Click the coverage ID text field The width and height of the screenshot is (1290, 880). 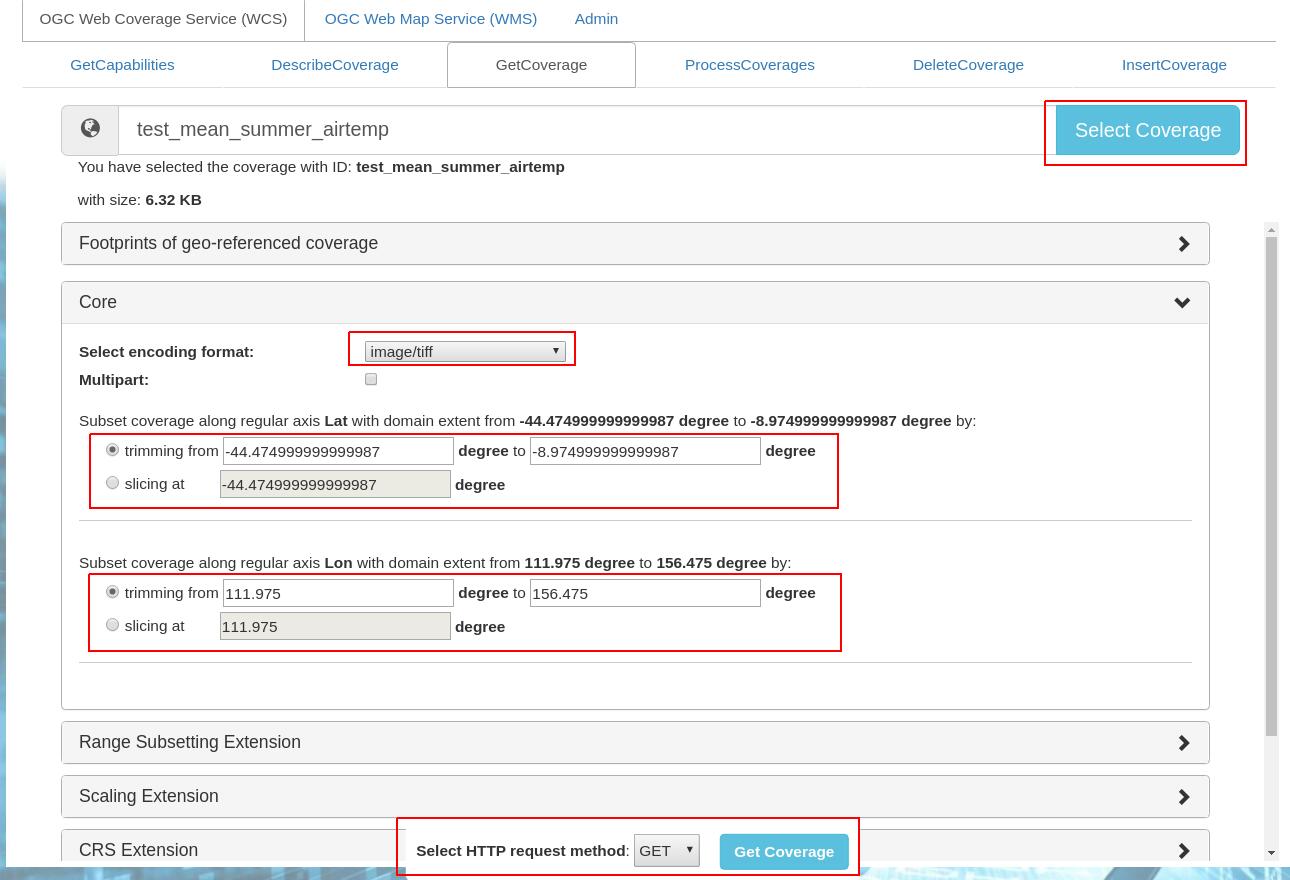click(580, 130)
